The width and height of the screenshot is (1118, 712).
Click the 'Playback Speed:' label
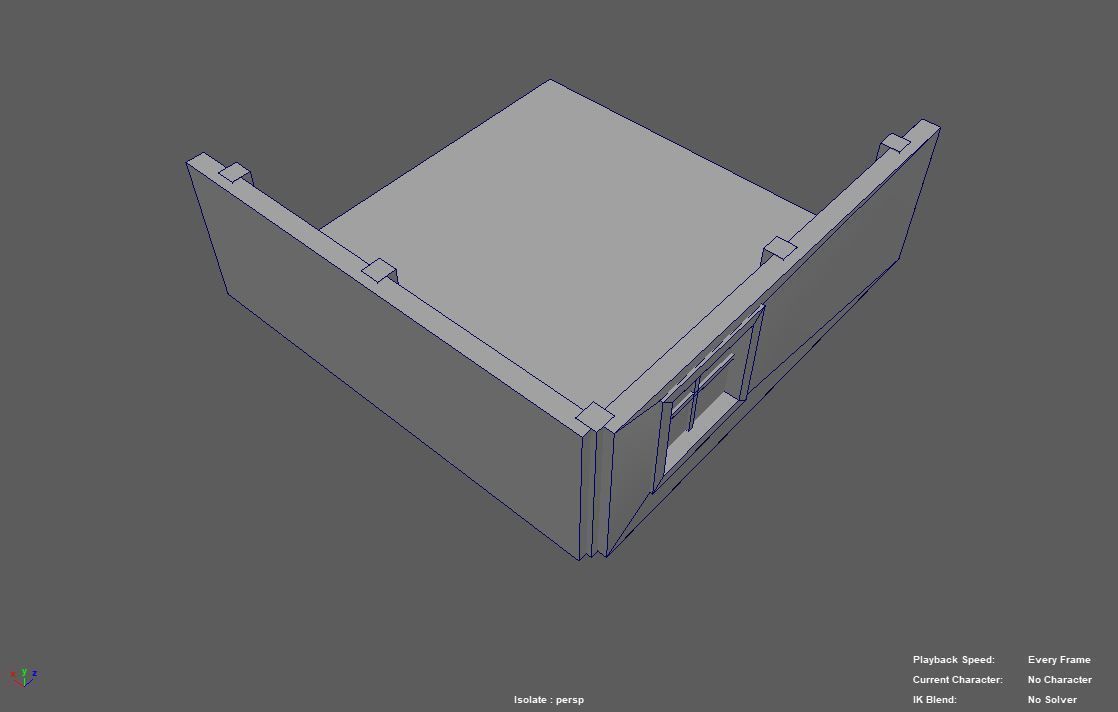point(953,660)
